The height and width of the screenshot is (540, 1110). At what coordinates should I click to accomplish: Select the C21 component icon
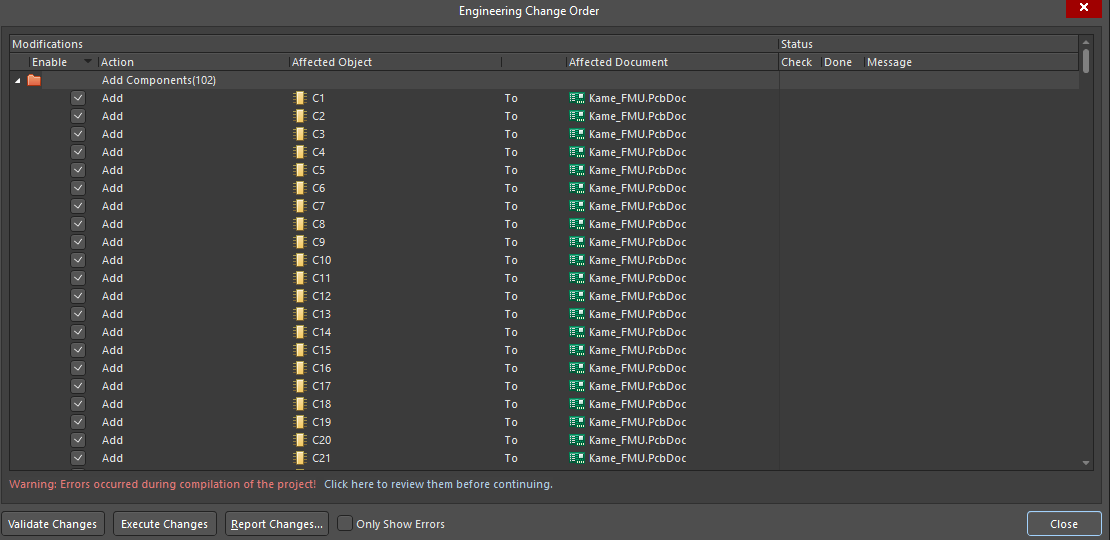click(x=300, y=459)
